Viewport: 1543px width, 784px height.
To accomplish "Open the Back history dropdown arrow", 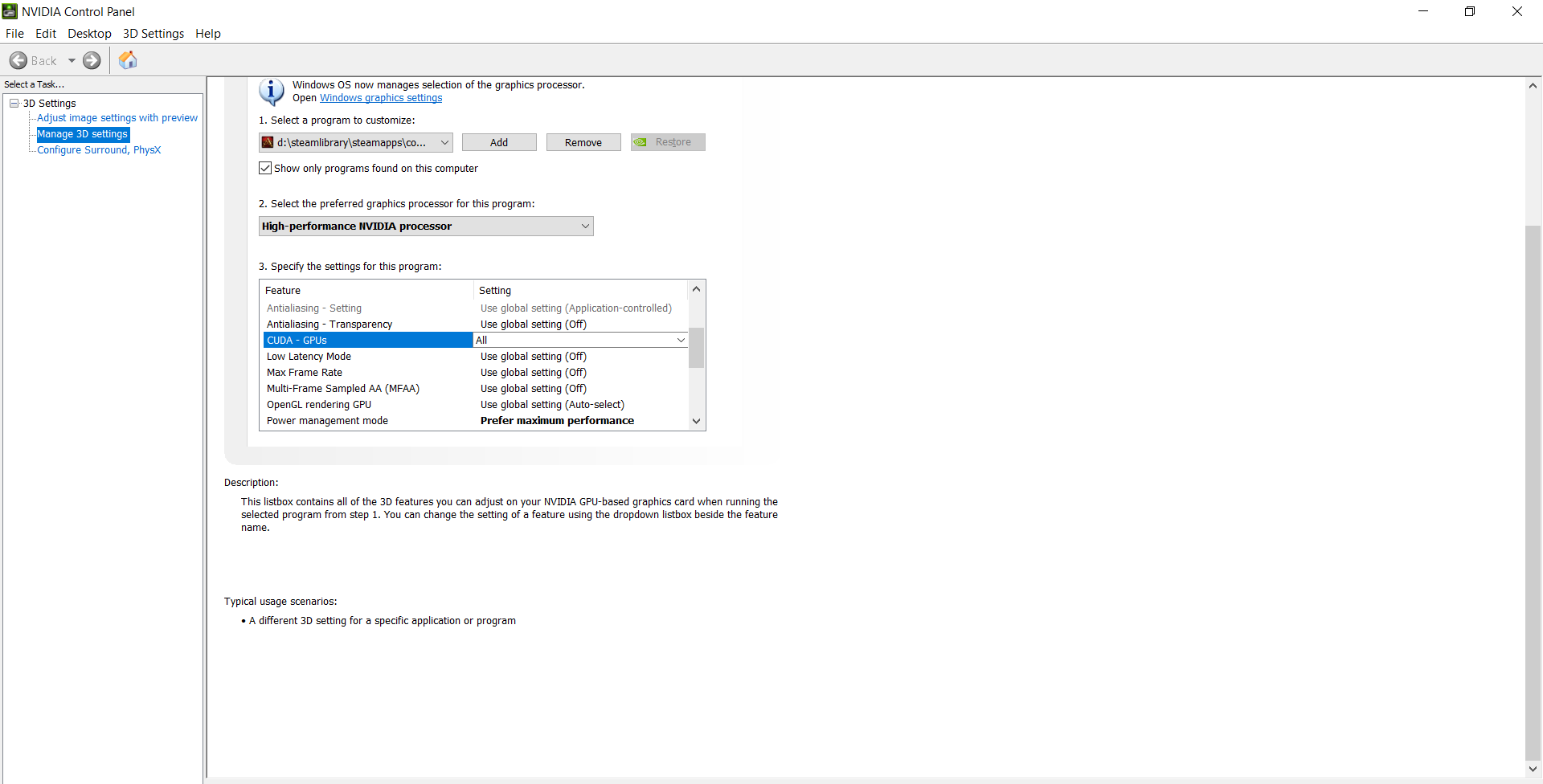I will coord(72,60).
